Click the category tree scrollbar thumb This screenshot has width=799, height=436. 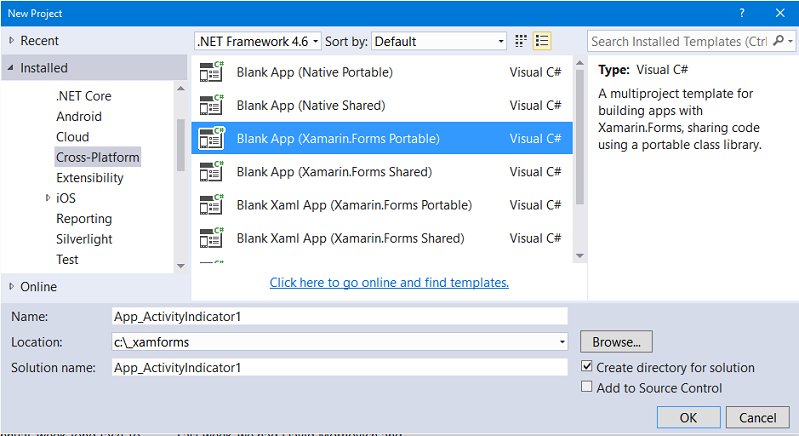pyautogui.click(x=180, y=145)
